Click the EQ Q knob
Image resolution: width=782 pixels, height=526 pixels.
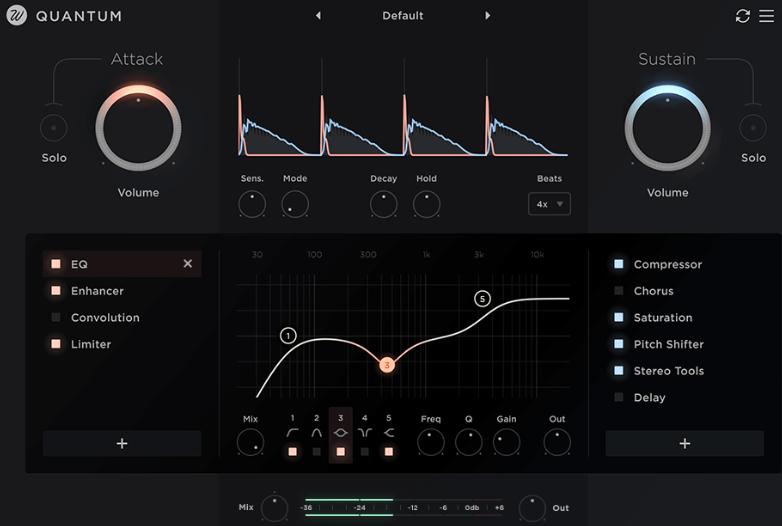point(468,442)
